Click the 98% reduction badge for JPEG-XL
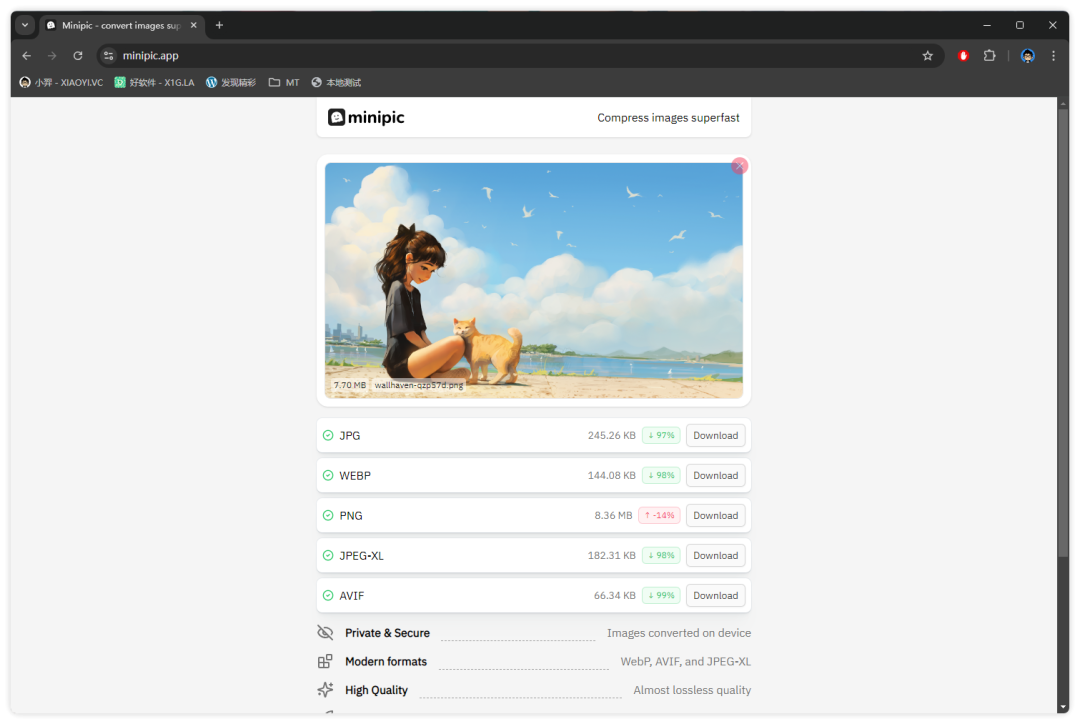 (x=661, y=555)
